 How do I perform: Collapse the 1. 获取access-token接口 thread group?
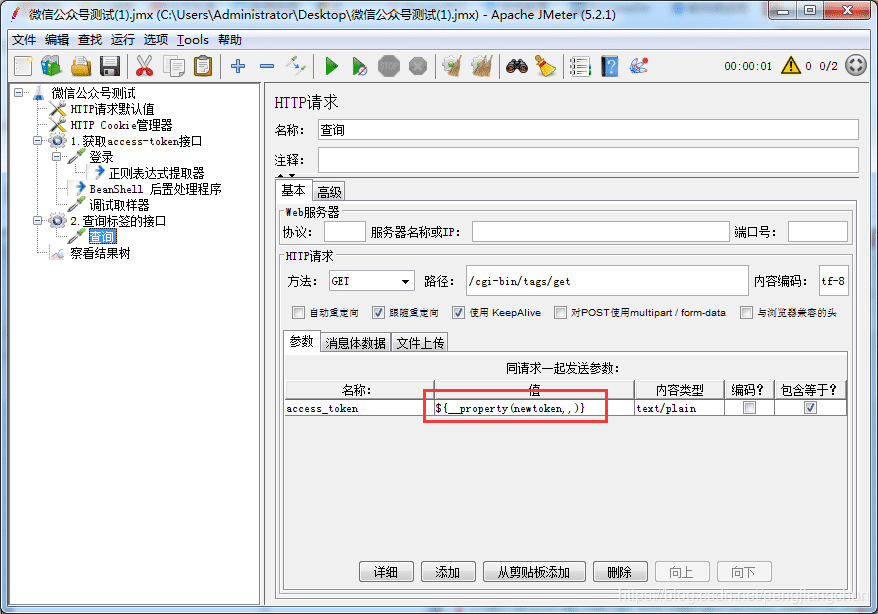38,140
